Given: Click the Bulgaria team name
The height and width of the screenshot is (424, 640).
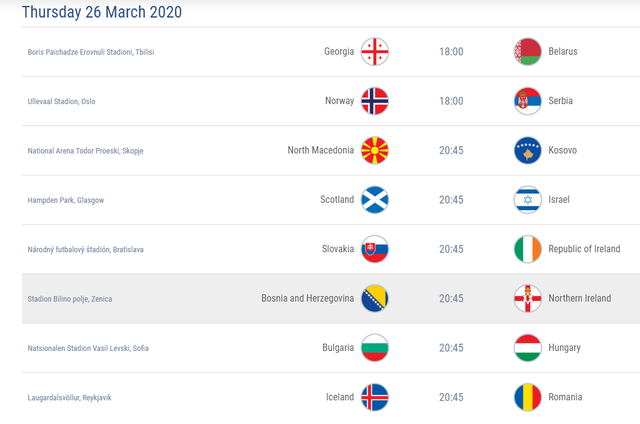Looking at the screenshot, I should (338, 348).
